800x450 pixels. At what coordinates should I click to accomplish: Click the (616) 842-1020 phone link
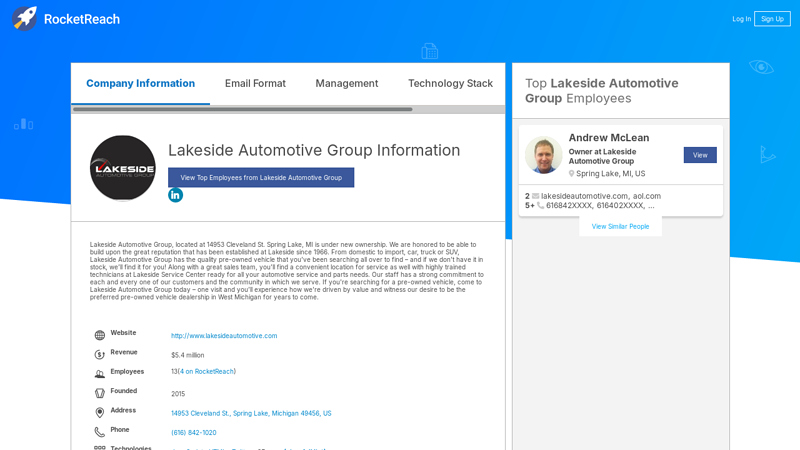click(x=194, y=433)
